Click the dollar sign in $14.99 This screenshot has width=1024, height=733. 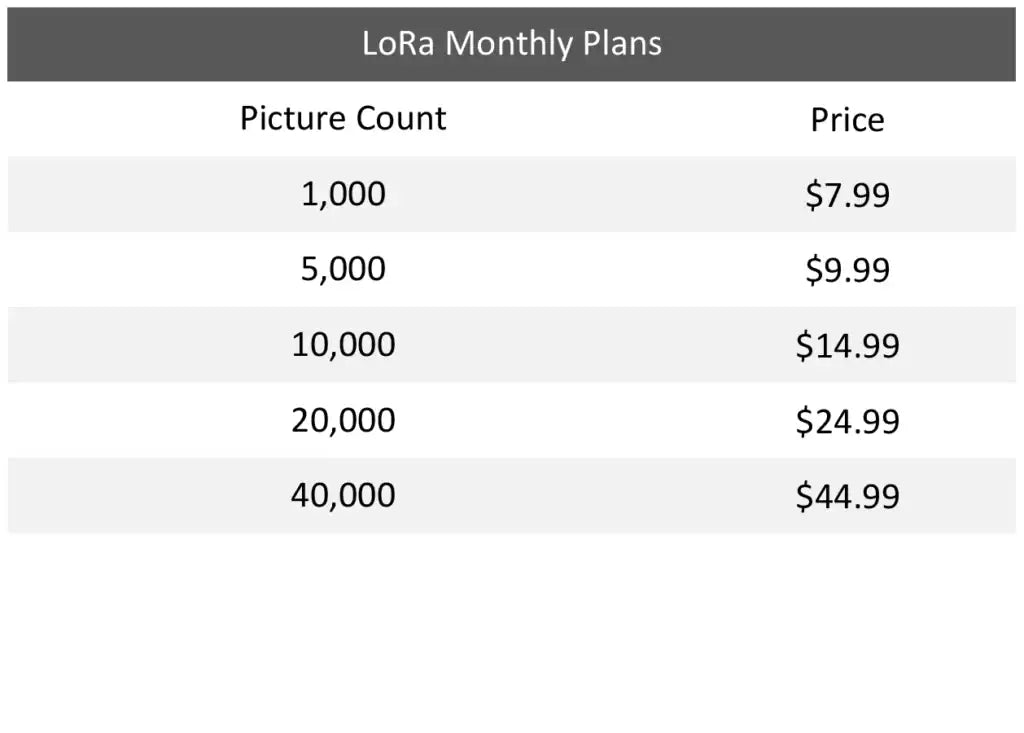pyautogui.click(x=804, y=346)
